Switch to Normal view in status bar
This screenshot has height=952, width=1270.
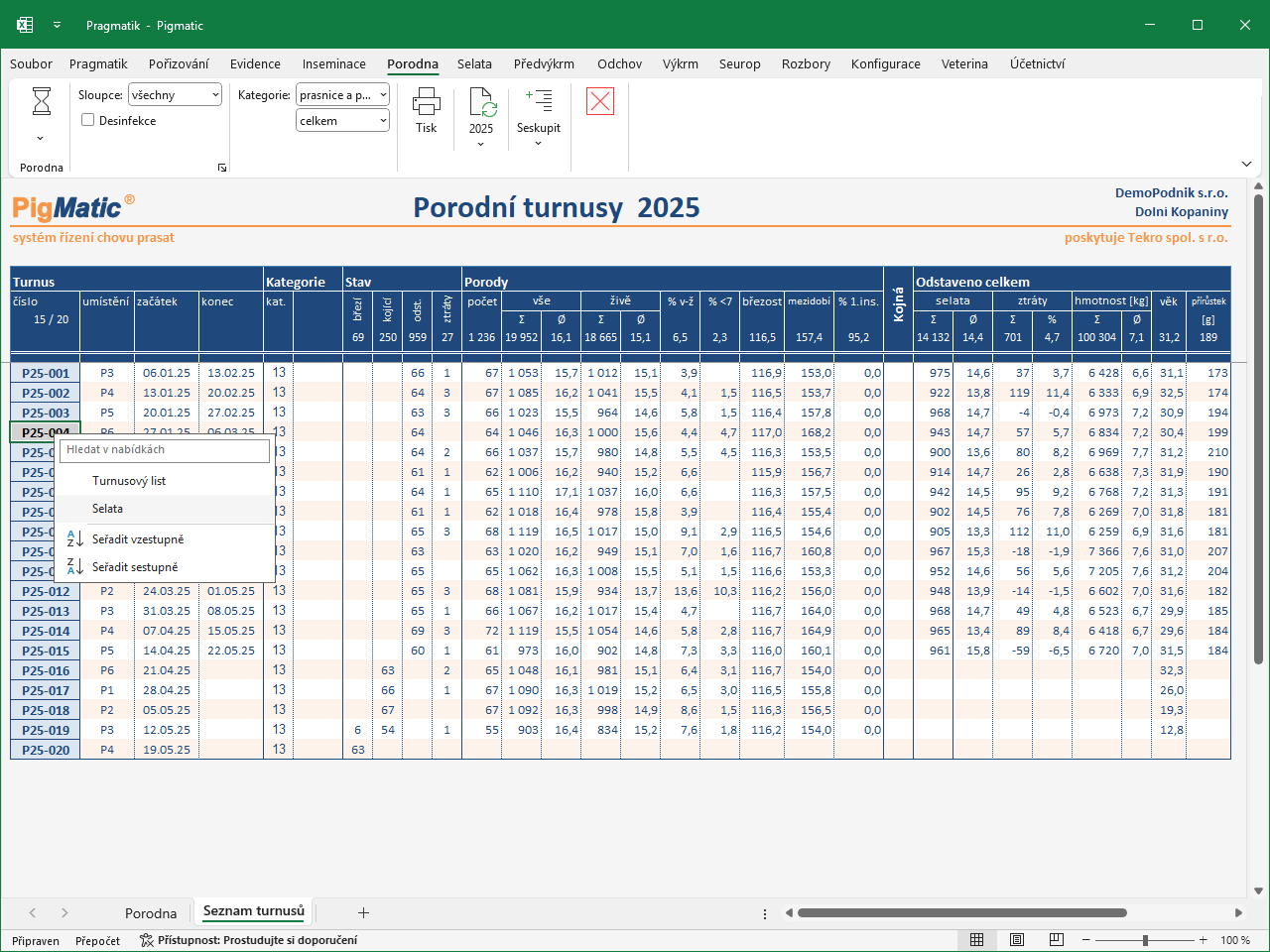click(x=977, y=940)
